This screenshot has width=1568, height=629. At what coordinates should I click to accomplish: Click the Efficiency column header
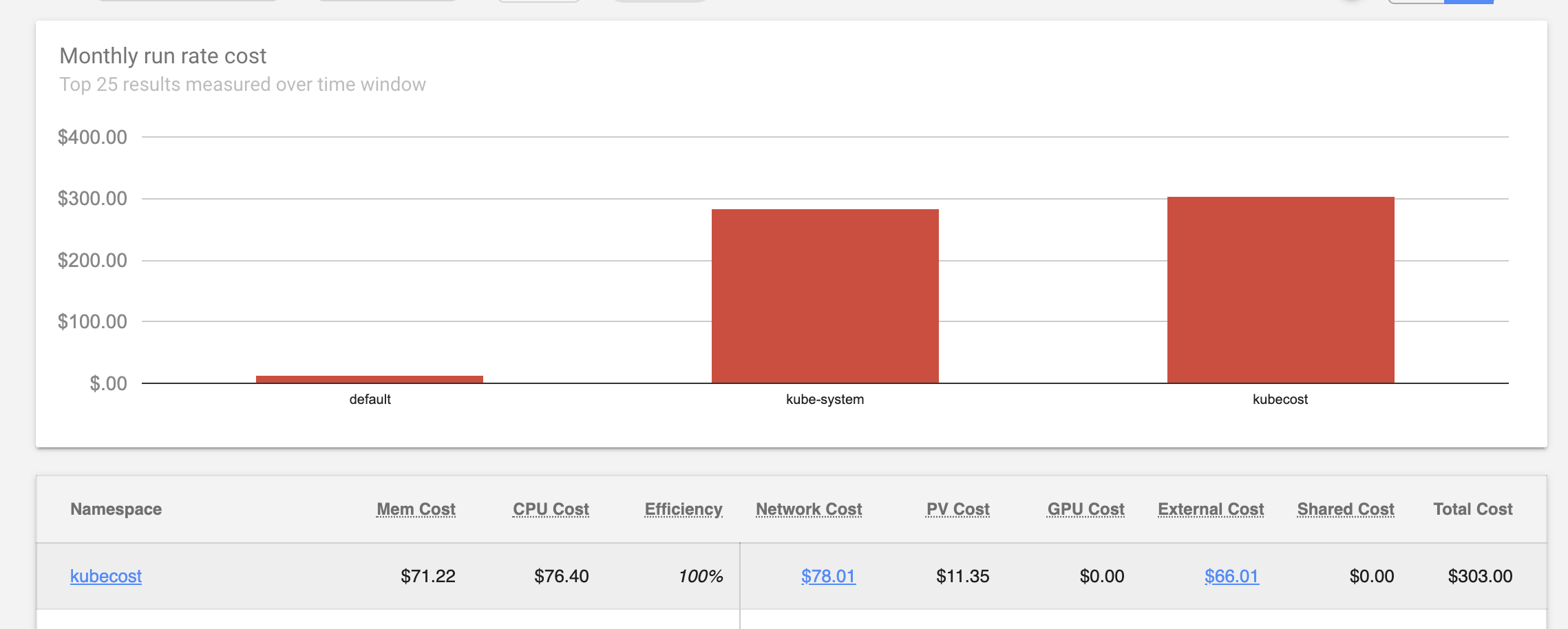684,509
